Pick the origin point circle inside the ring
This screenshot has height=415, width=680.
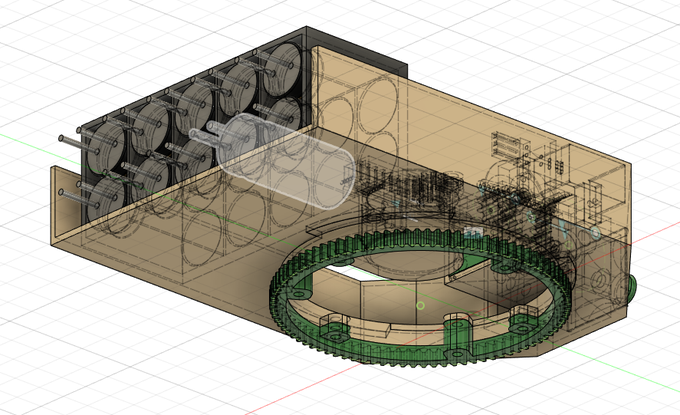click(x=420, y=306)
